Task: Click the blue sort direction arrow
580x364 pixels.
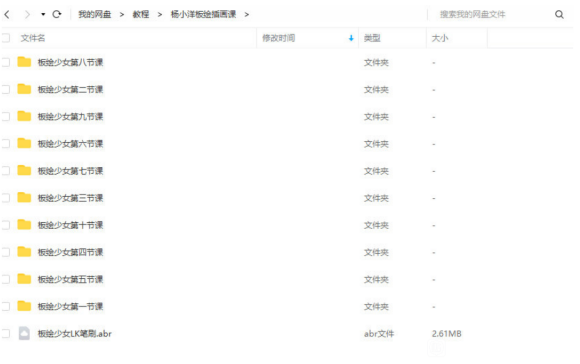Action: tap(351, 38)
